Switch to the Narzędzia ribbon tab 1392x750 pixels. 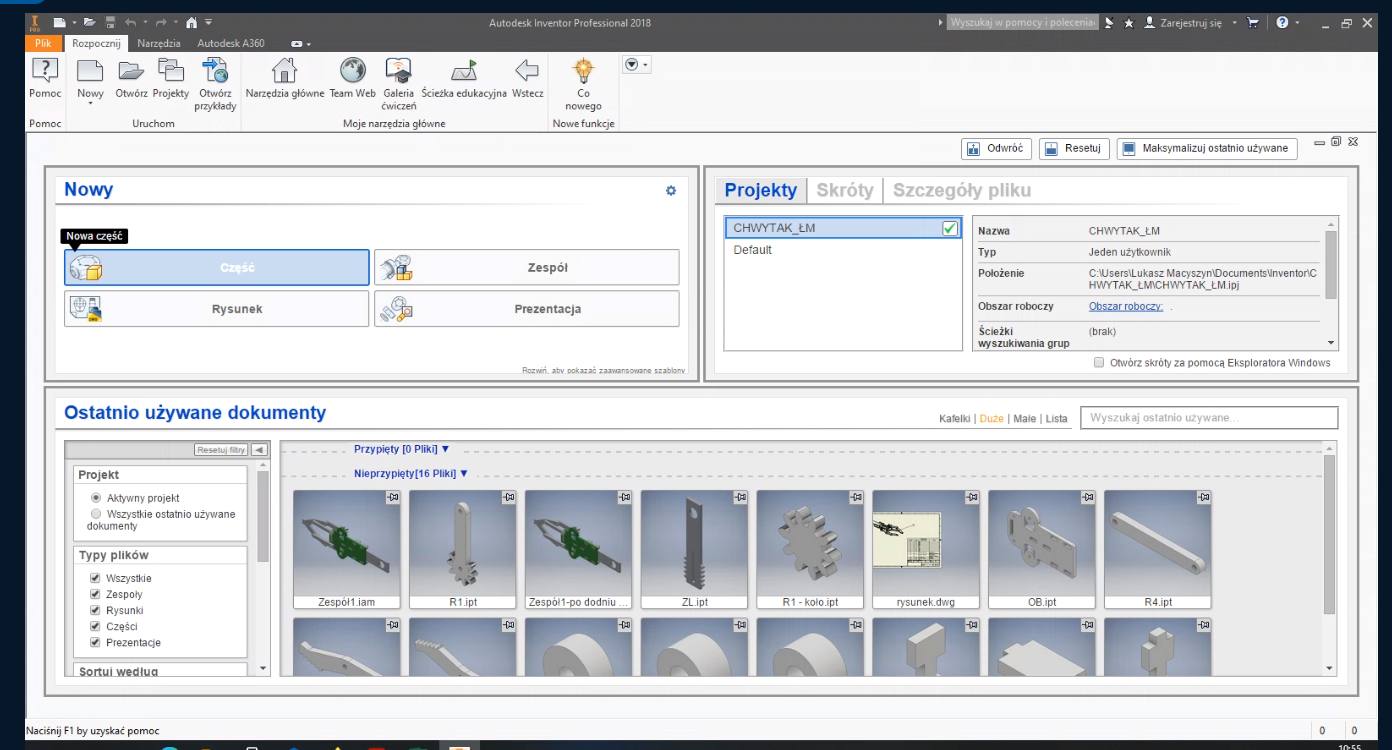pyautogui.click(x=160, y=44)
